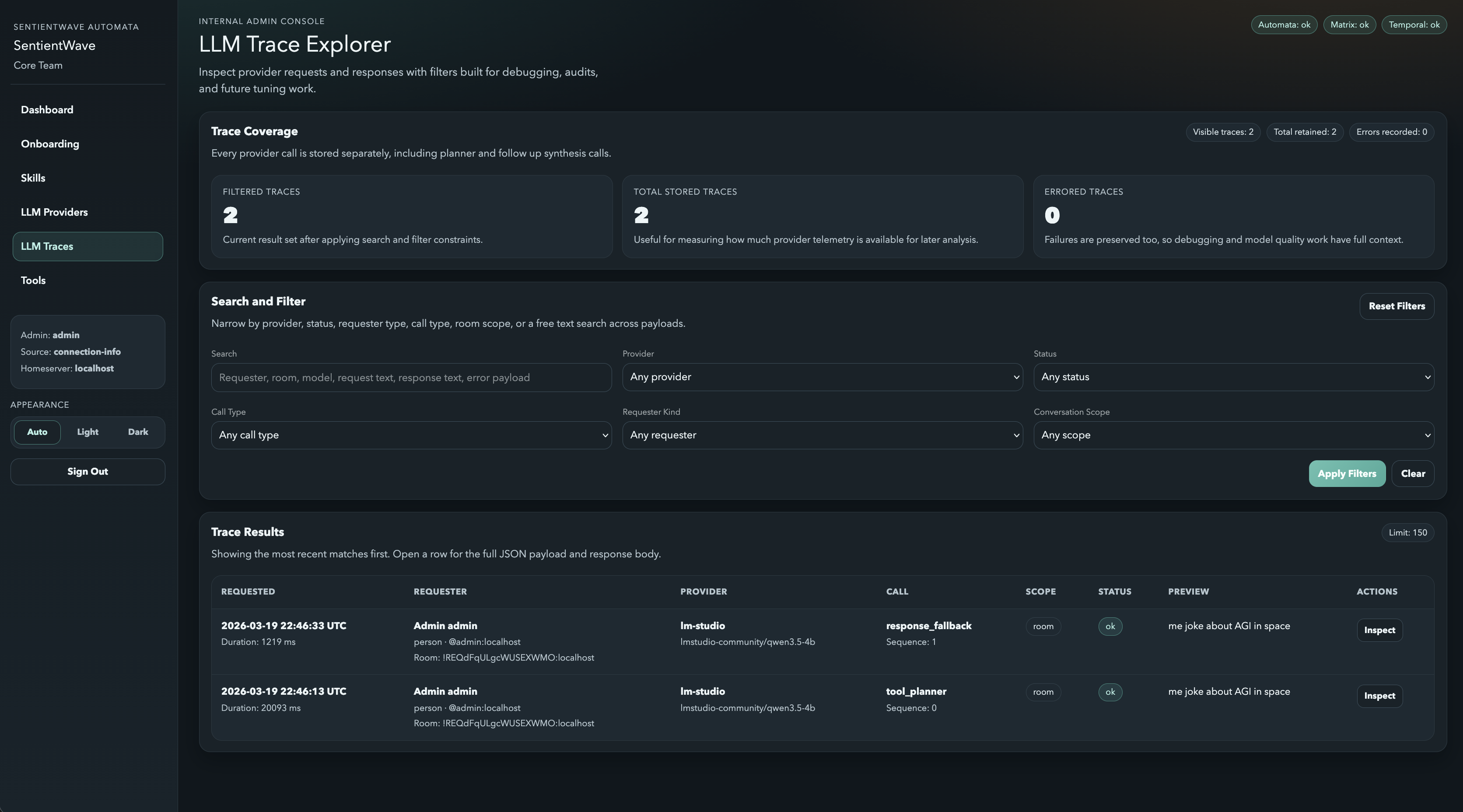Expand the Conversation Scope selector

(x=1234, y=435)
